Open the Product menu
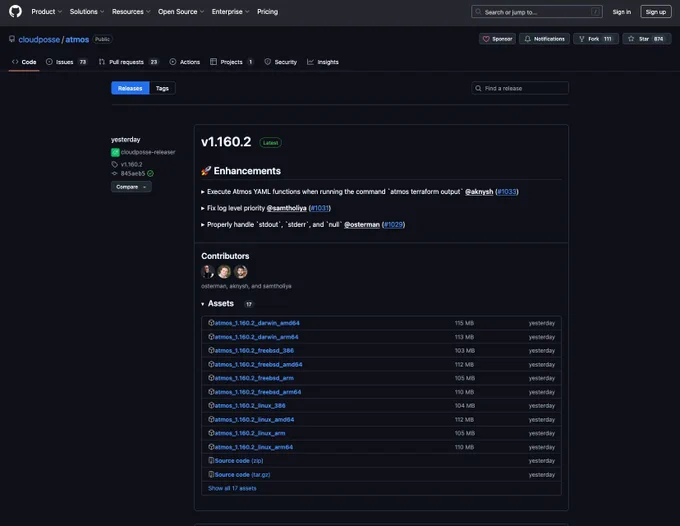Image resolution: width=680 pixels, height=526 pixels. (x=46, y=12)
